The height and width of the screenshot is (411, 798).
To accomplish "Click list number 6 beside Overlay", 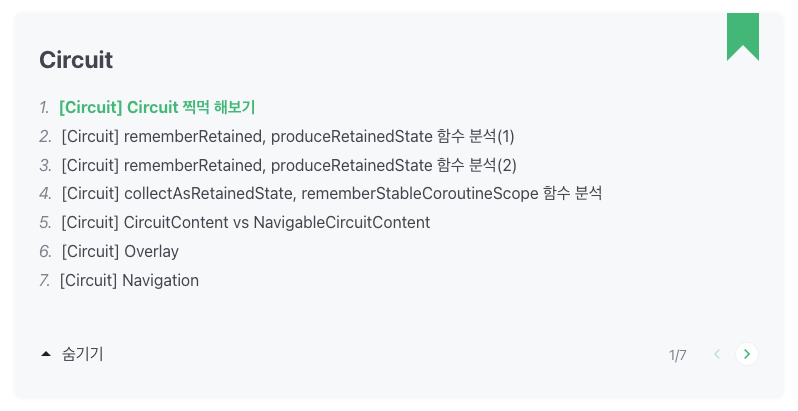I will (x=45, y=251).
